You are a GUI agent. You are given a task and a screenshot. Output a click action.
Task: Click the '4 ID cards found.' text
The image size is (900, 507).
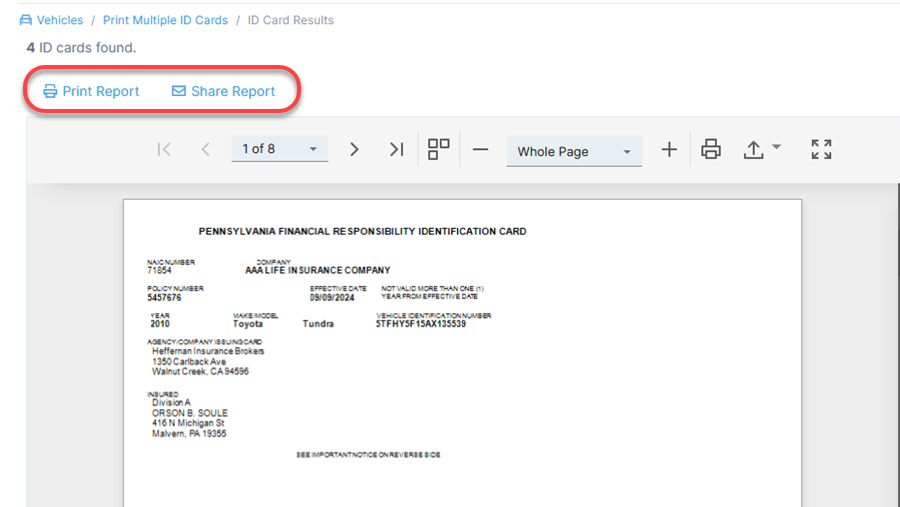click(81, 48)
